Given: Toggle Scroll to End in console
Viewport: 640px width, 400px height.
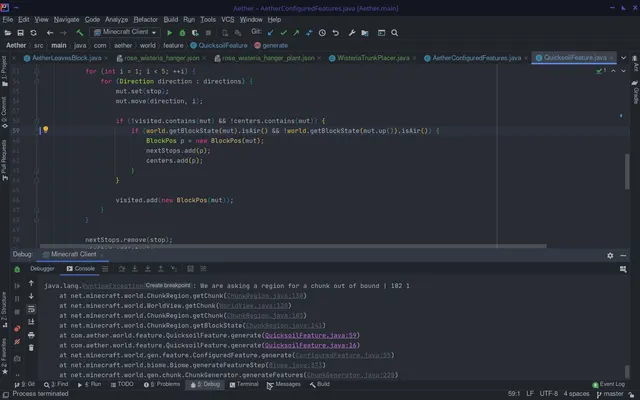Looking at the screenshot, I should tap(31, 322).
